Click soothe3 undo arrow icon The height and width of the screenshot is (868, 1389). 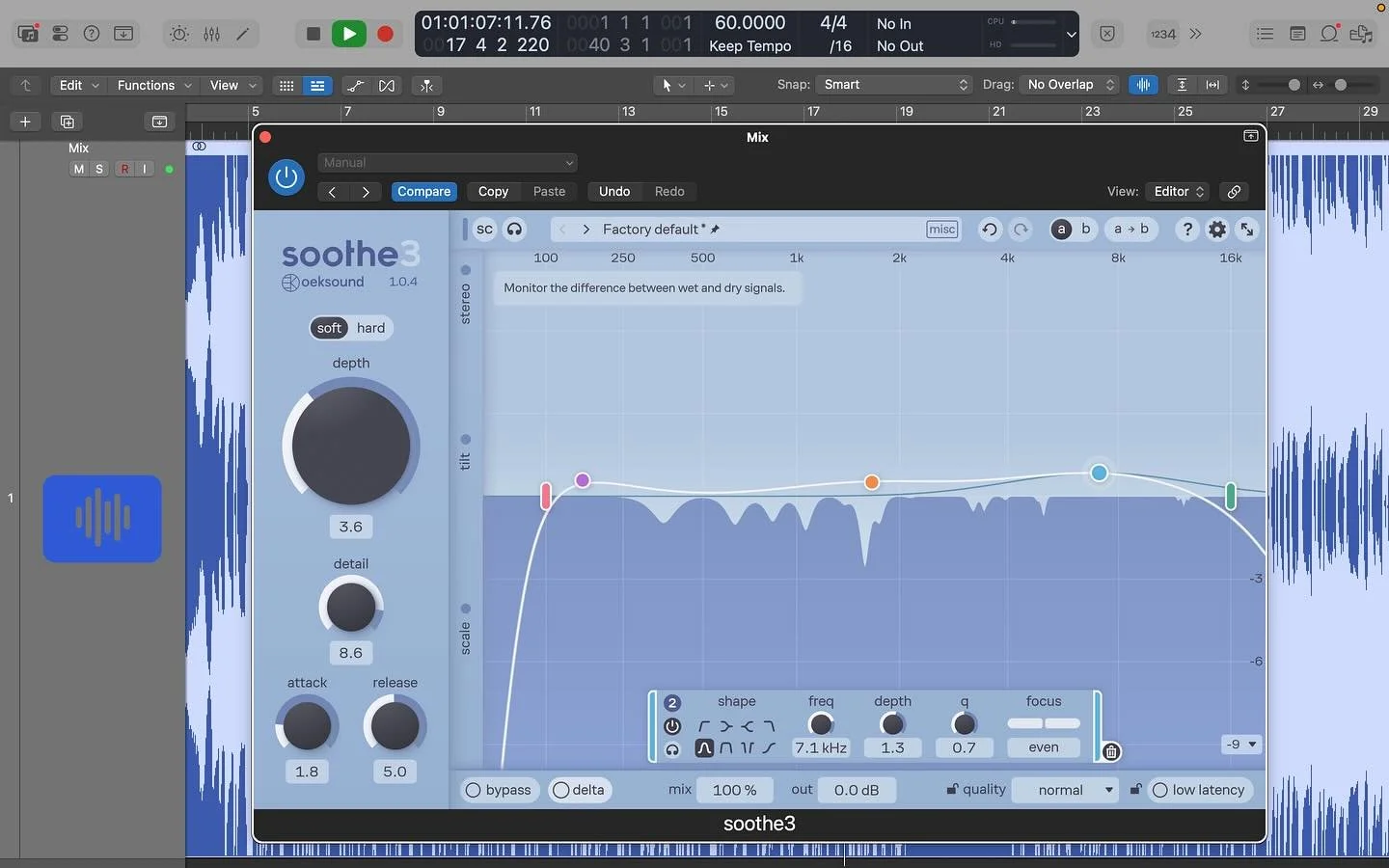[x=990, y=230]
